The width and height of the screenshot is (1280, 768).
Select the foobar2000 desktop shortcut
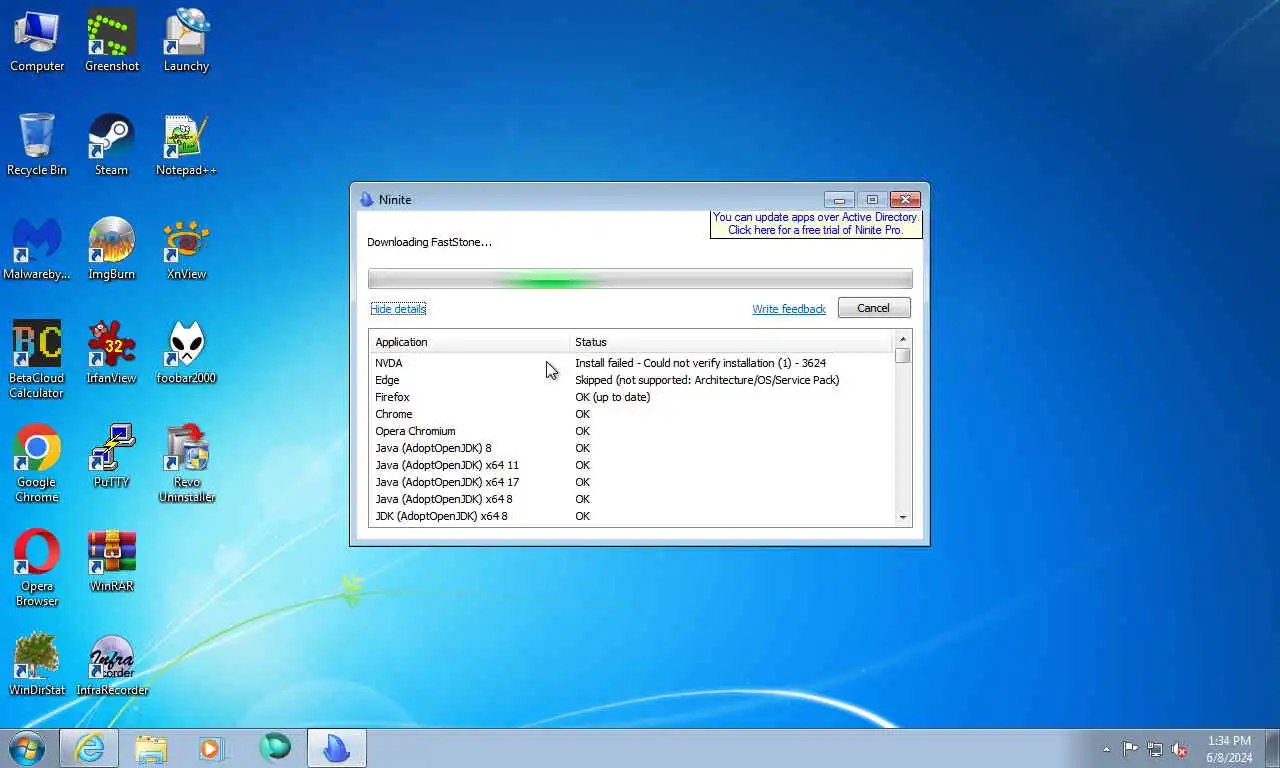[x=186, y=353]
